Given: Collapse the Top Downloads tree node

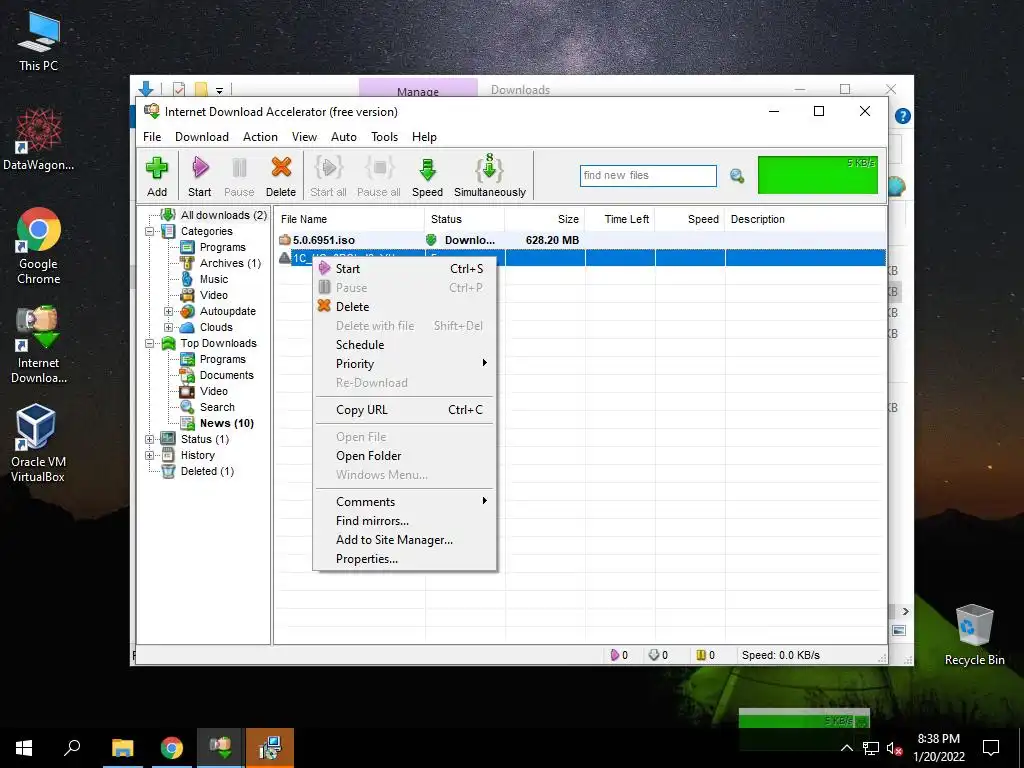Looking at the screenshot, I should 150,344.
